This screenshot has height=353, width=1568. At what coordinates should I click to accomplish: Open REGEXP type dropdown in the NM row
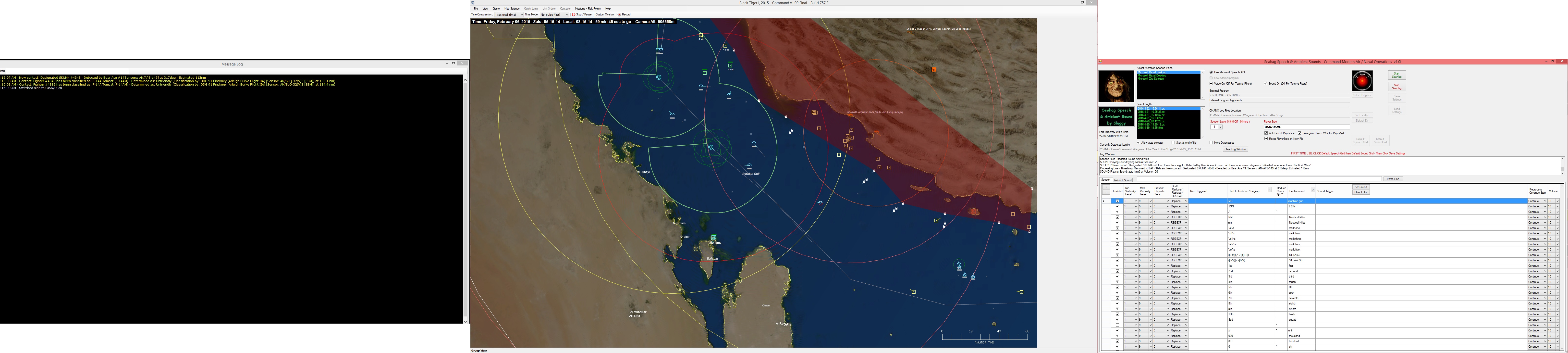tap(1186, 217)
